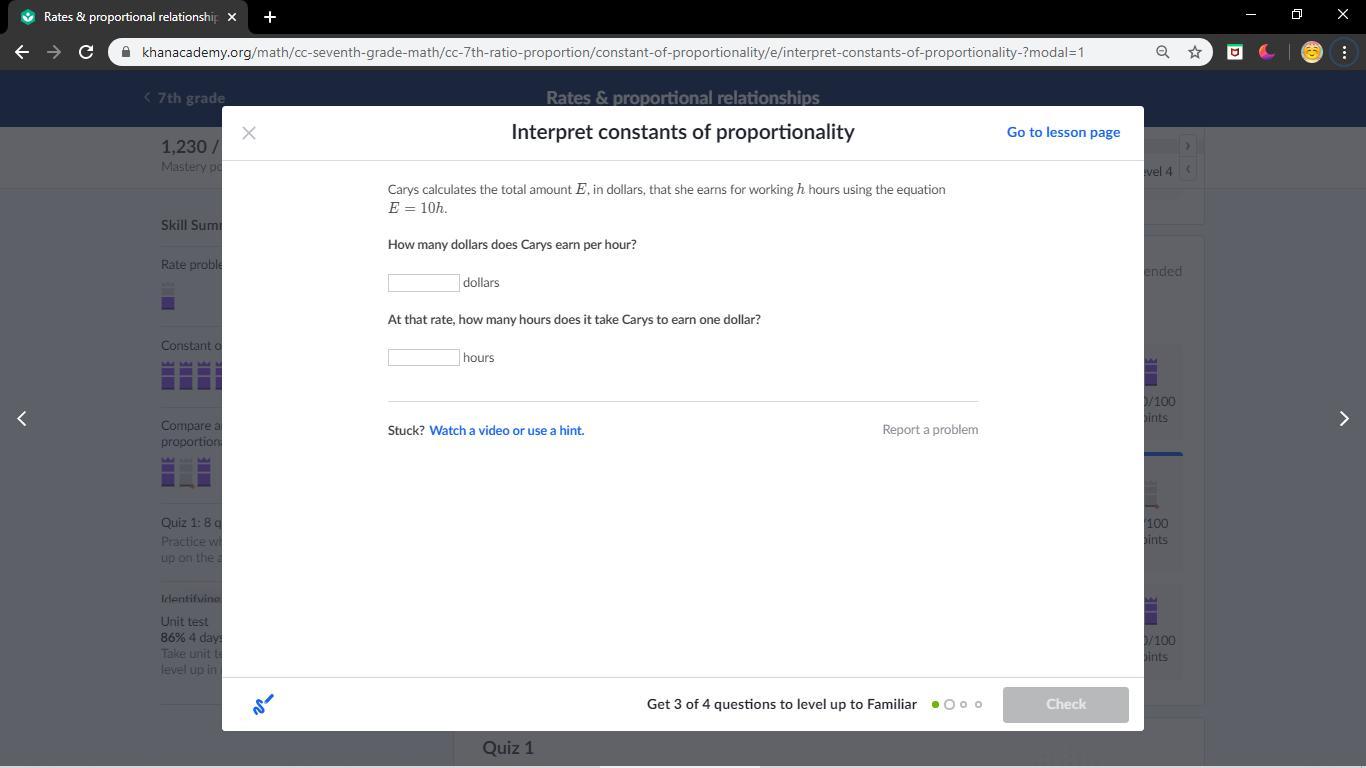Click the Check button
1366x768 pixels.
[x=1066, y=704]
